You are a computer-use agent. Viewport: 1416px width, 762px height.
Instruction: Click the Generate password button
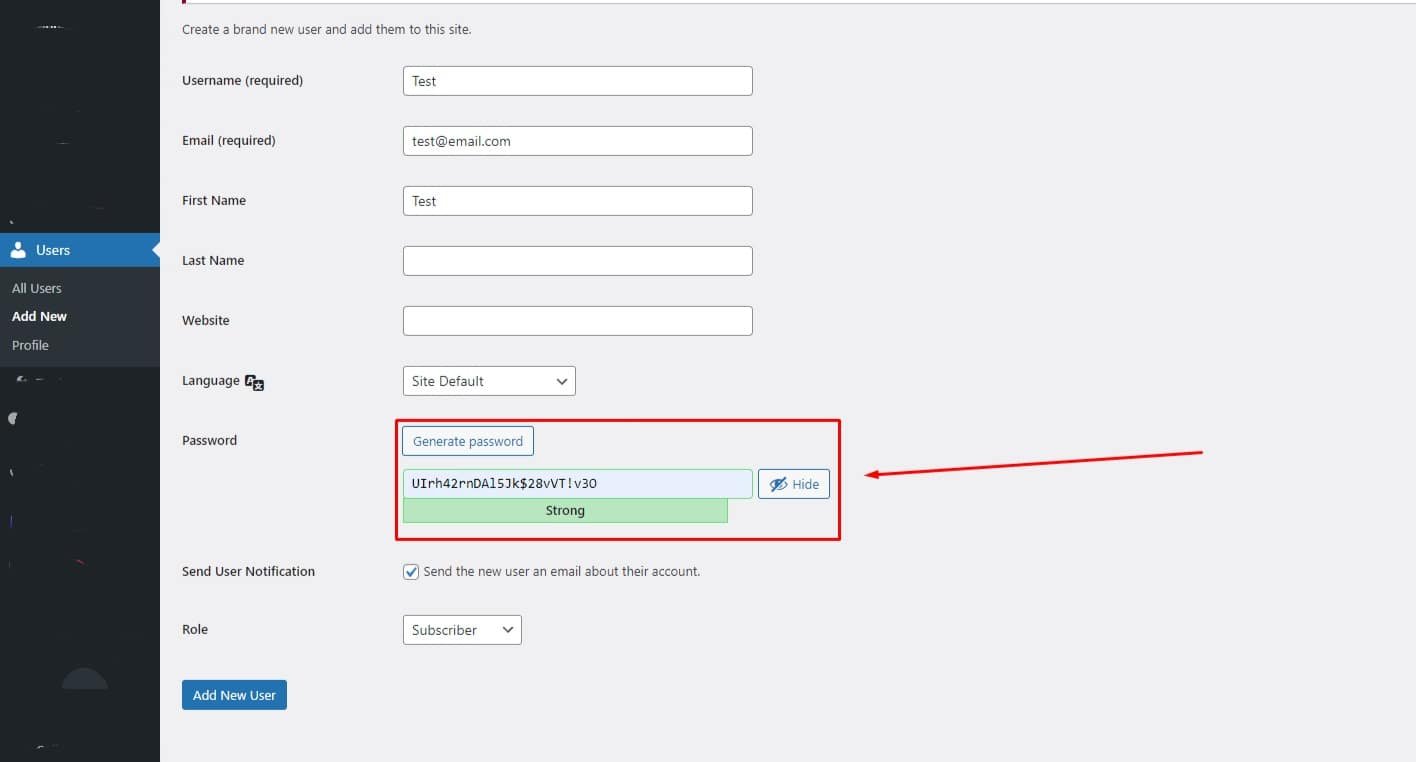468,441
